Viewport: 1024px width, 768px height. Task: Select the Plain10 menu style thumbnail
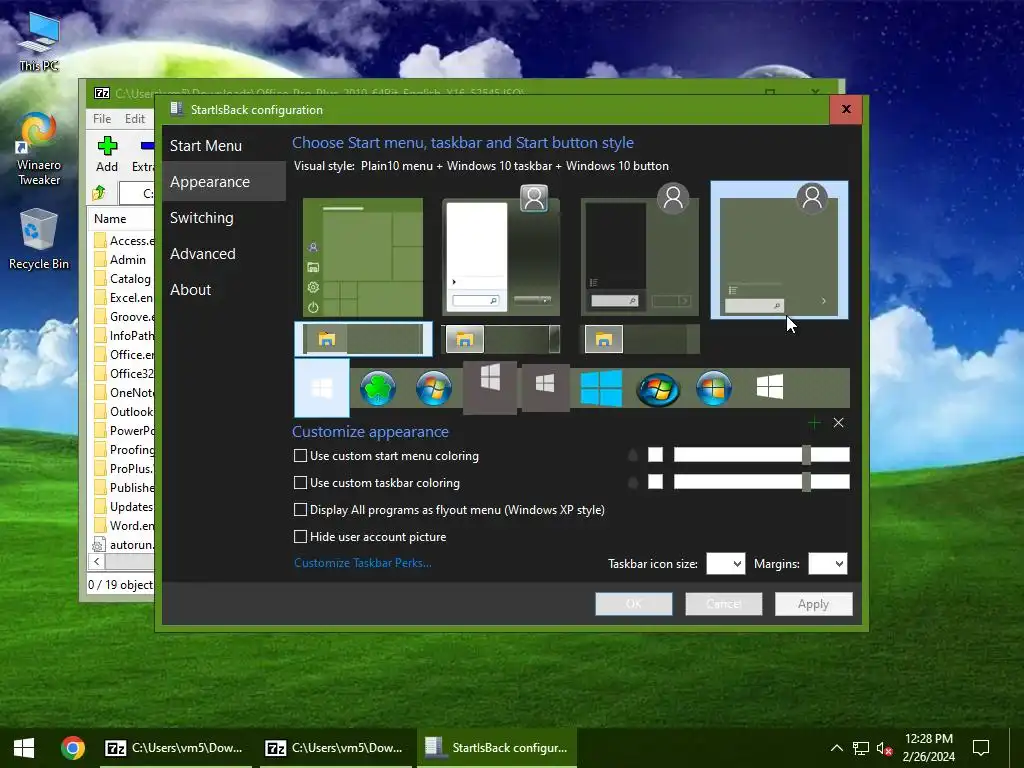[779, 250]
